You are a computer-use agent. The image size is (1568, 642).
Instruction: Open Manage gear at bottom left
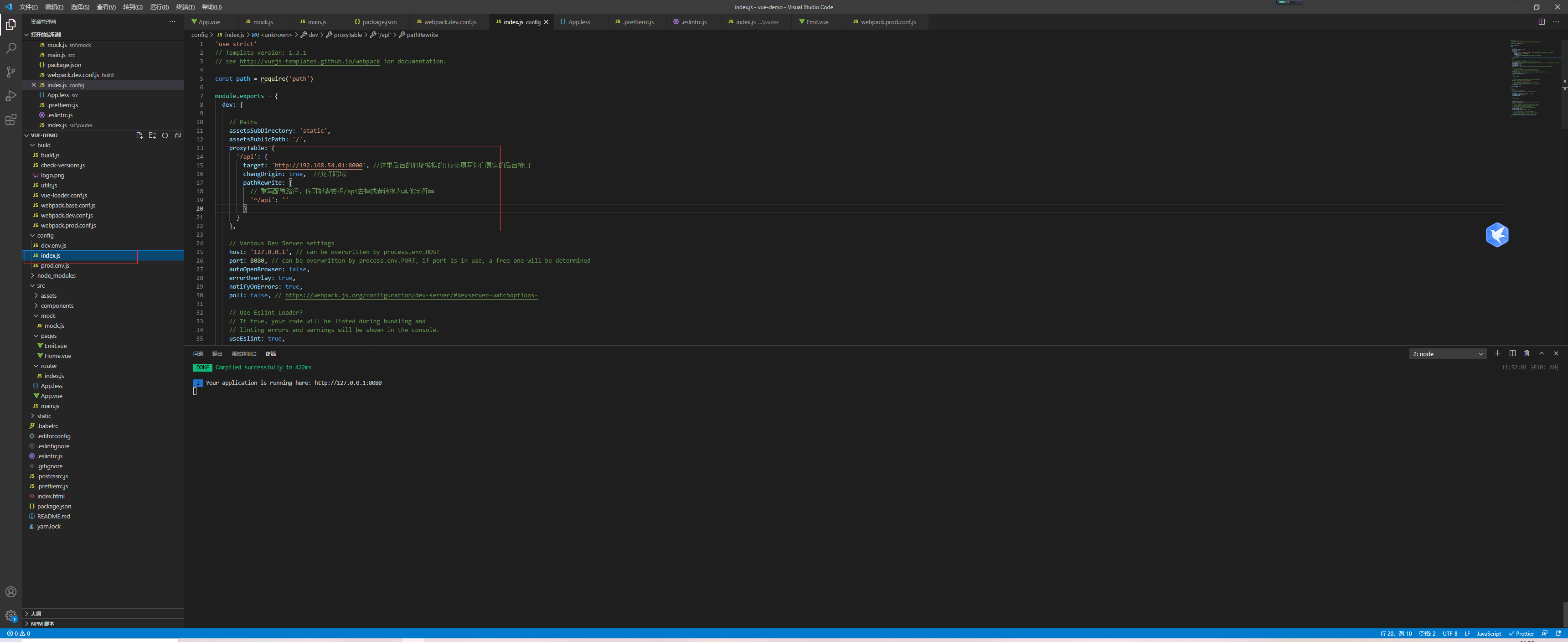coord(10,615)
